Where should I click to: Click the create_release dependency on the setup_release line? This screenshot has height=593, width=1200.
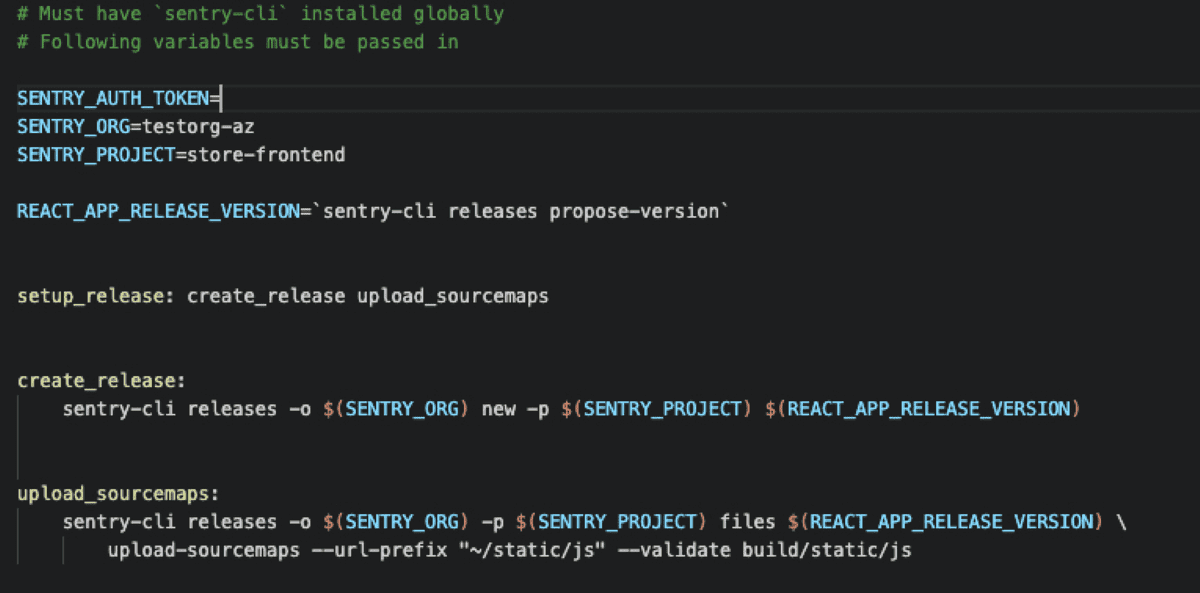(x=265, y=297)
